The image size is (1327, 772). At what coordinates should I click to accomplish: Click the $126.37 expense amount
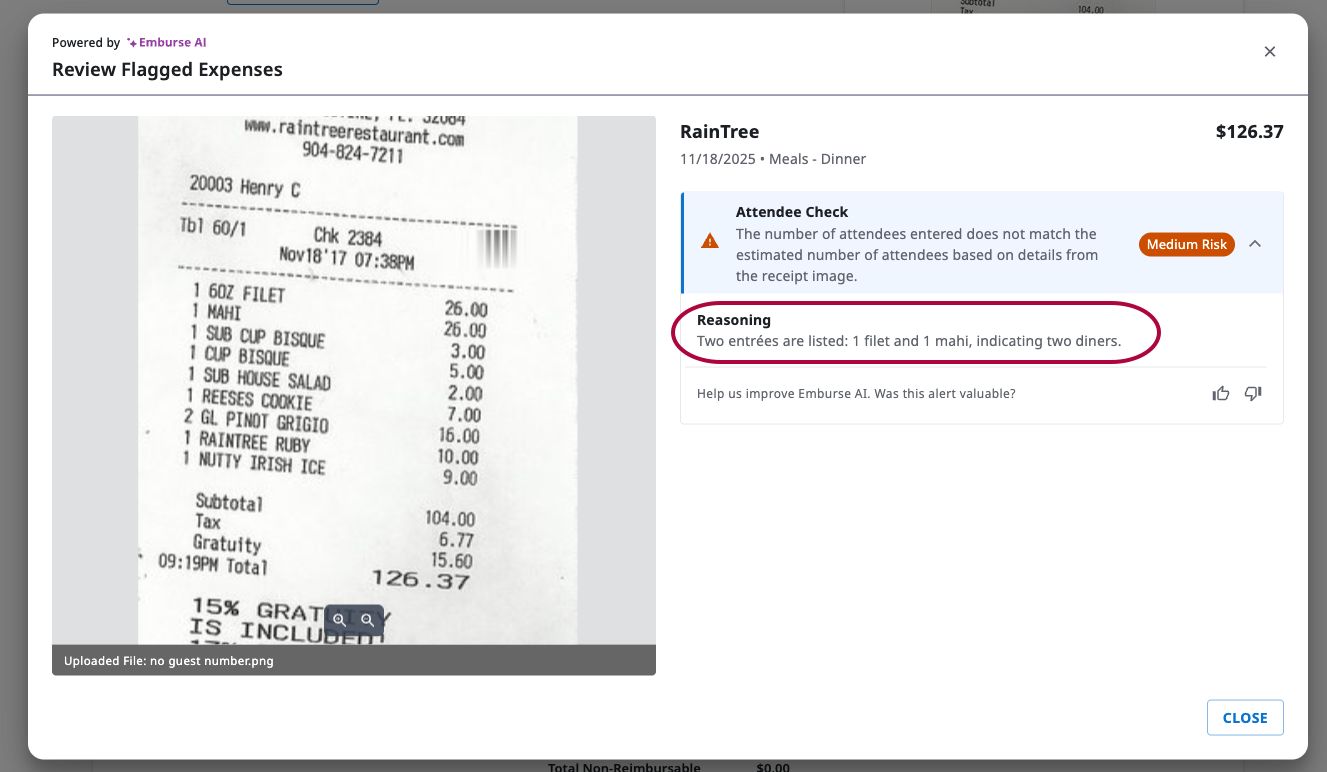click(x=1250, y=132)
